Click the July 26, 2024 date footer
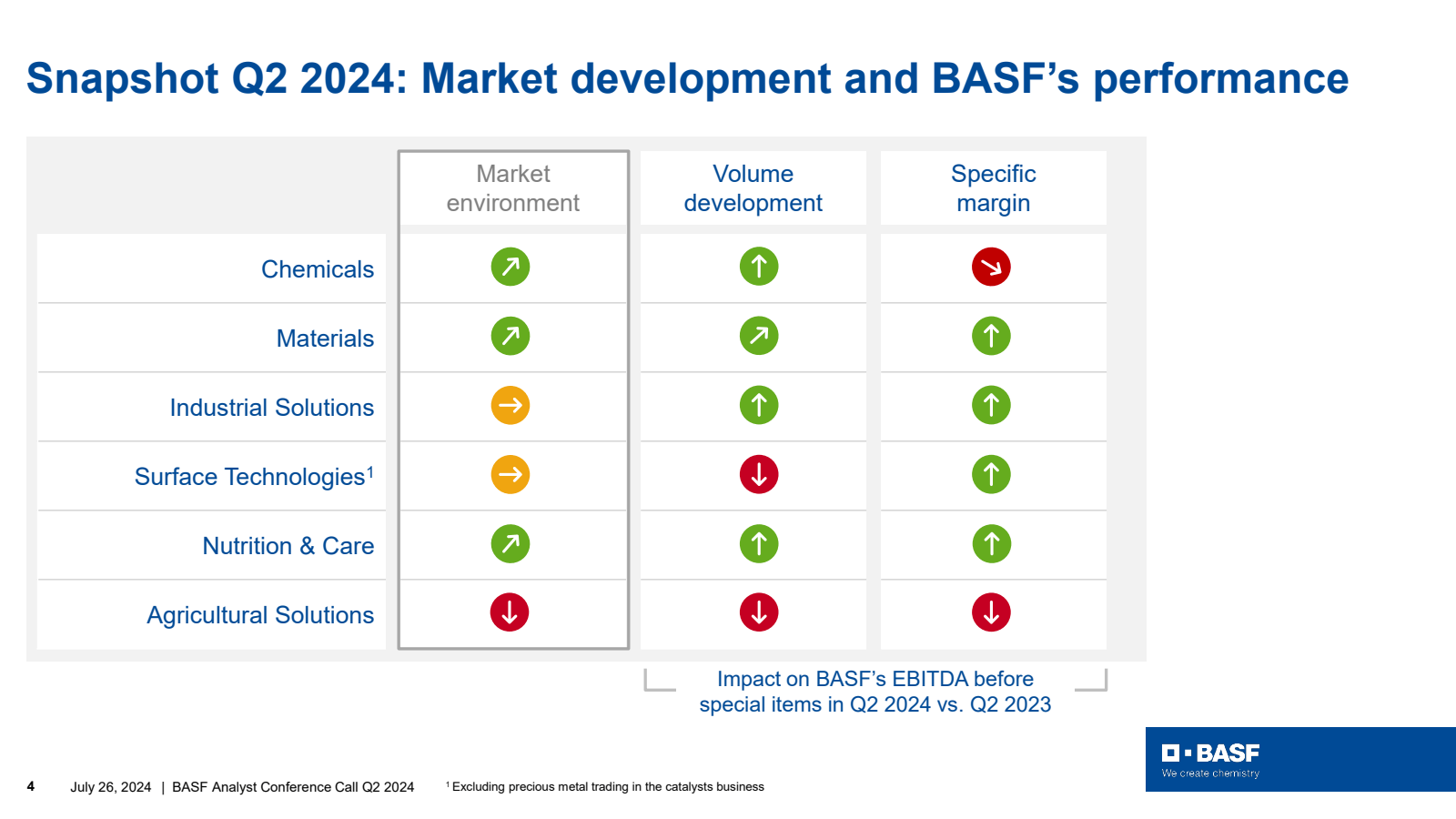 point(110,787)
